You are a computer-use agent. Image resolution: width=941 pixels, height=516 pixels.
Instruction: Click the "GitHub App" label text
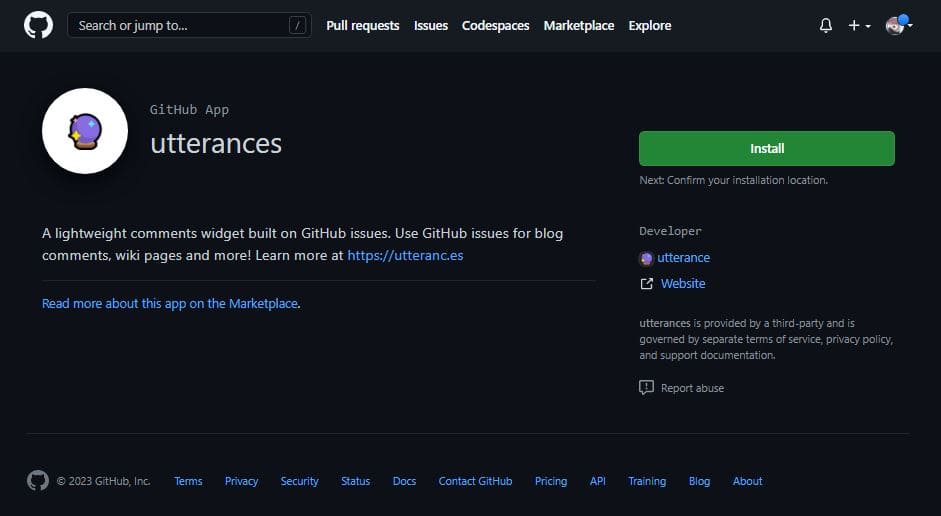189,110
